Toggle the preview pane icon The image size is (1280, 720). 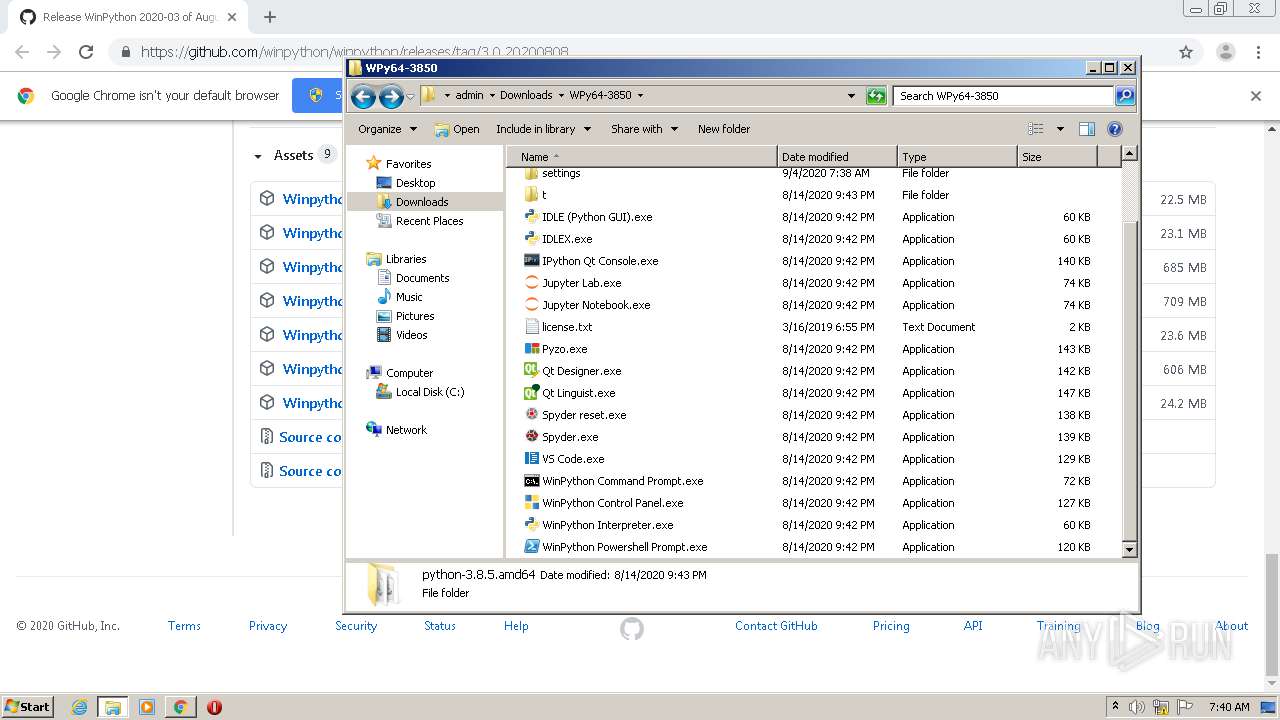coord(1087,129)
